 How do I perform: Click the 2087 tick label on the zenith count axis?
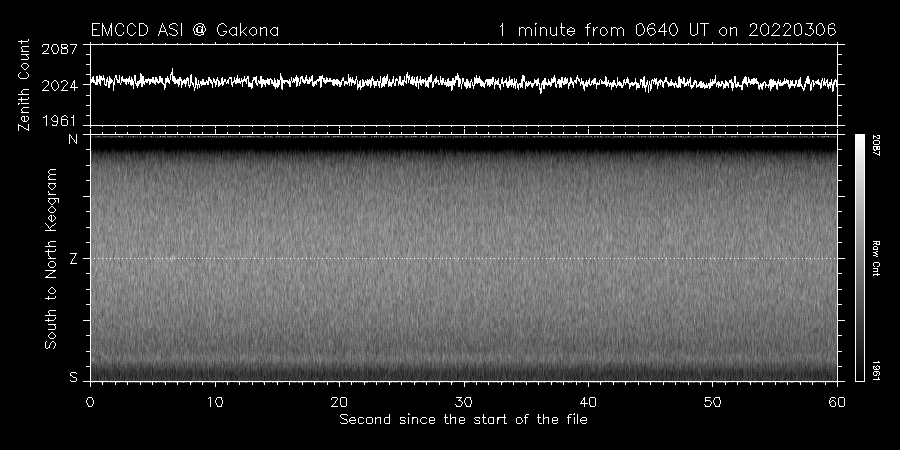(60, 49)
